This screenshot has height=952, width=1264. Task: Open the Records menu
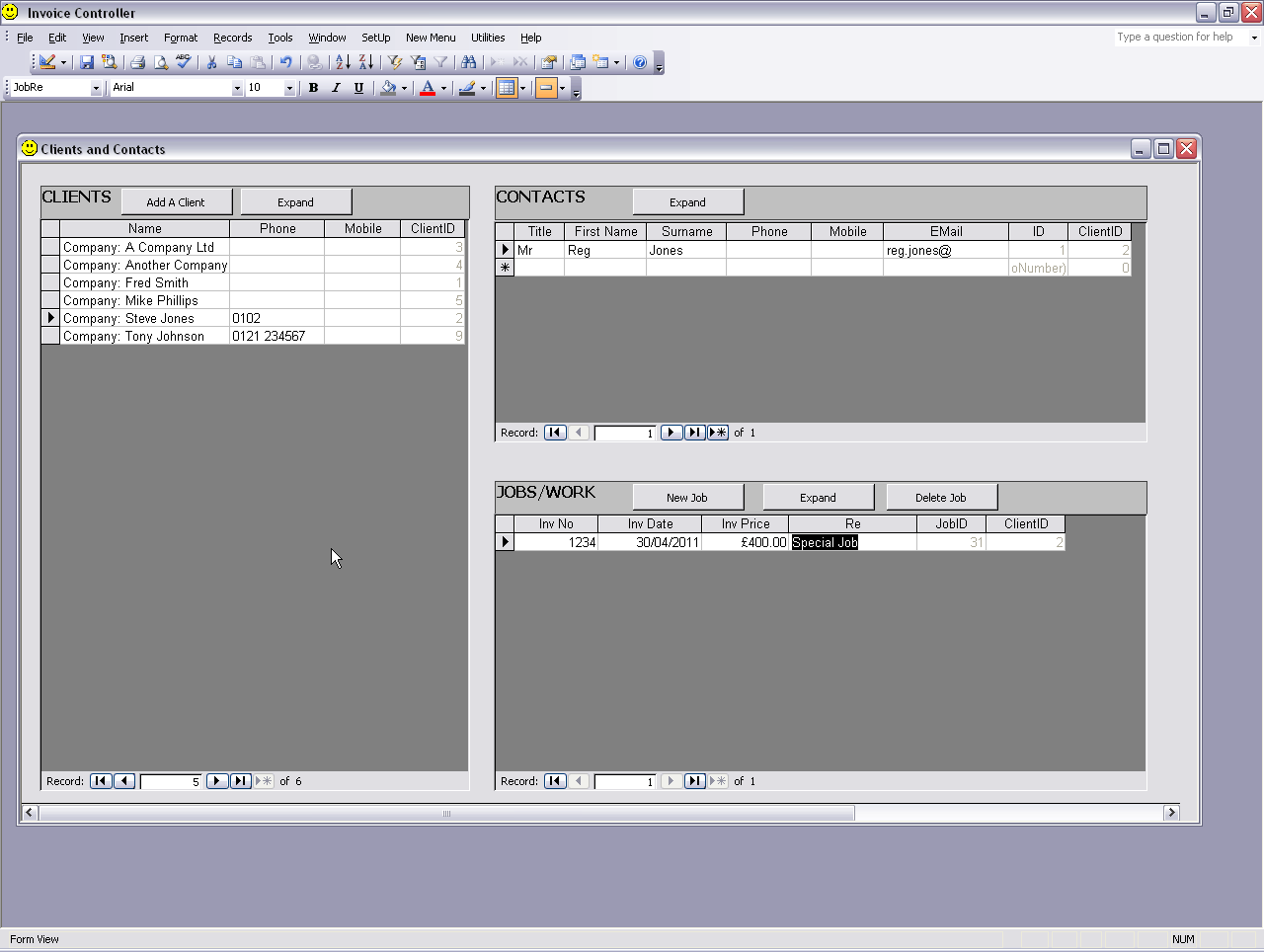pos(232,38)
